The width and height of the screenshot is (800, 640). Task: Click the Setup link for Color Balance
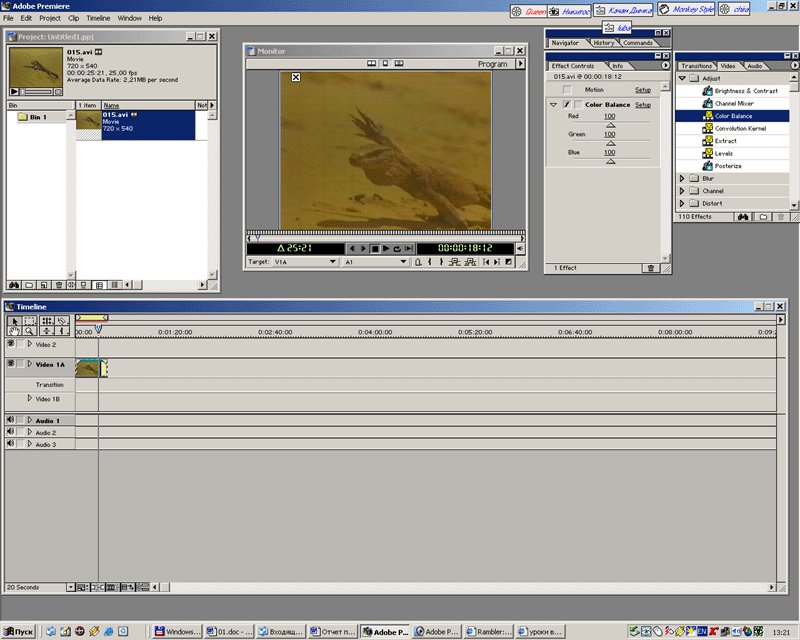pos(643,105)
